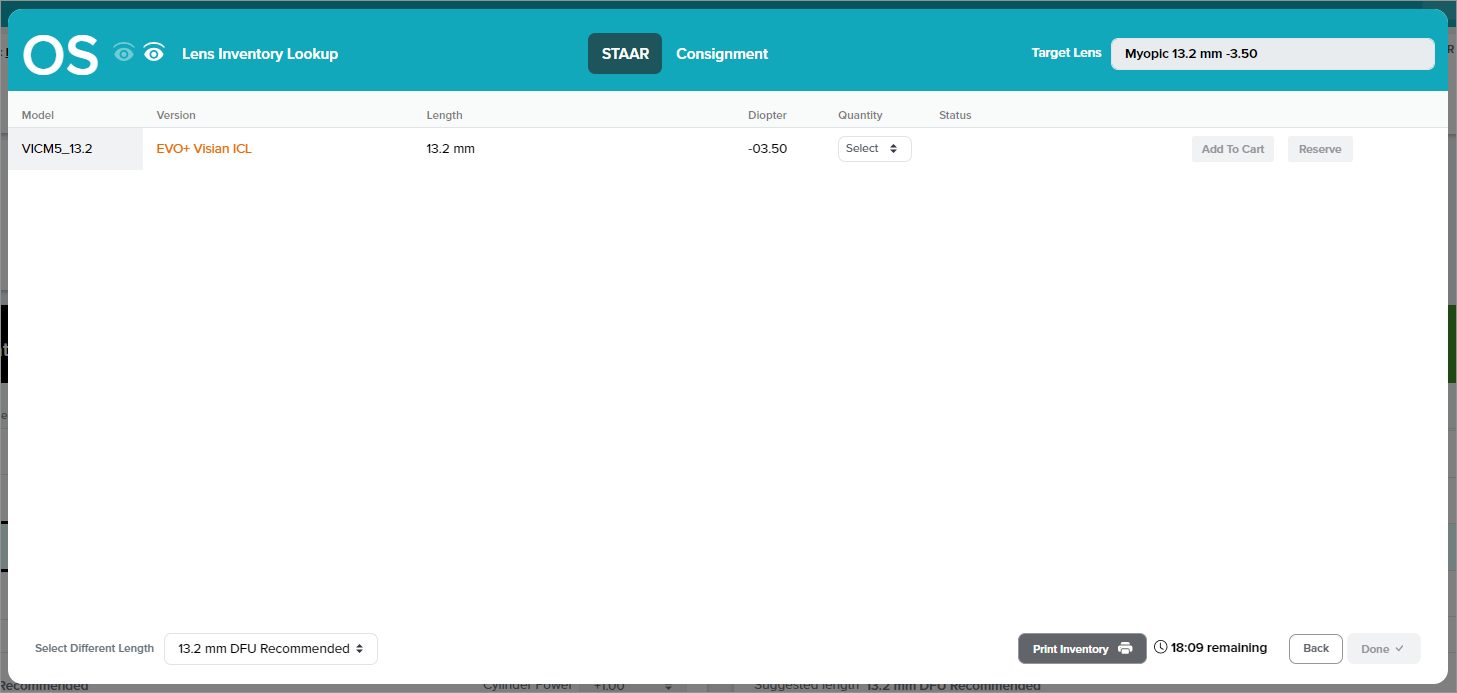Go back using the Back button

click(x=1316, y=649)
